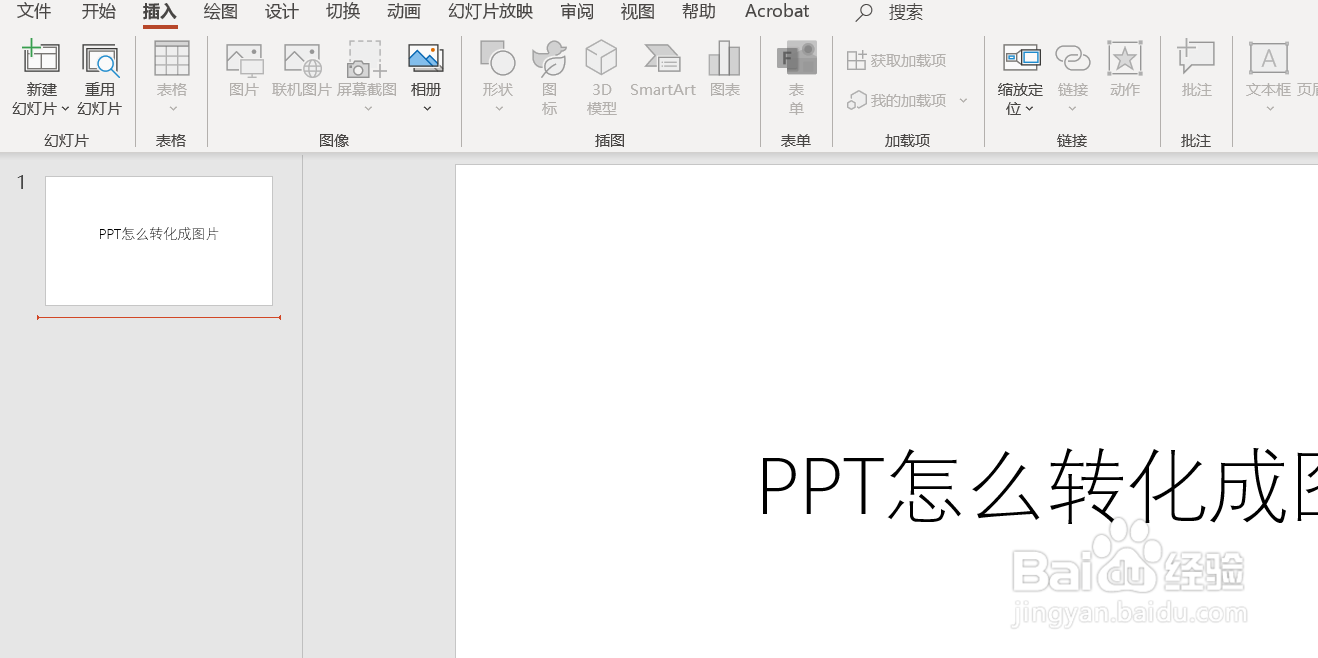
Task: Click the 形状 shapes icon
Action: point(497,59)
